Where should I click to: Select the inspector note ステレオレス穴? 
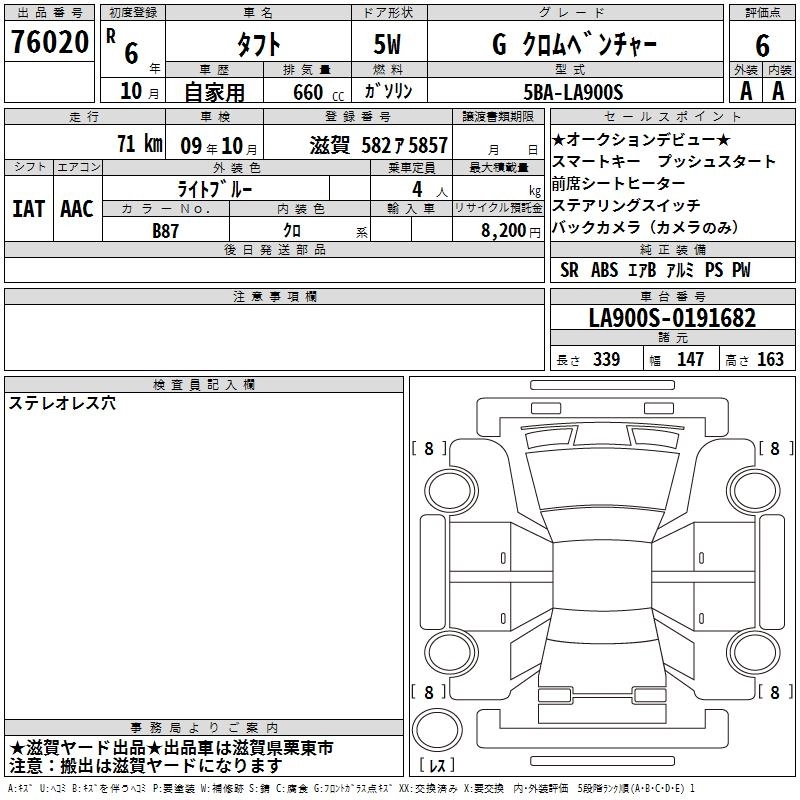[62, 403]
